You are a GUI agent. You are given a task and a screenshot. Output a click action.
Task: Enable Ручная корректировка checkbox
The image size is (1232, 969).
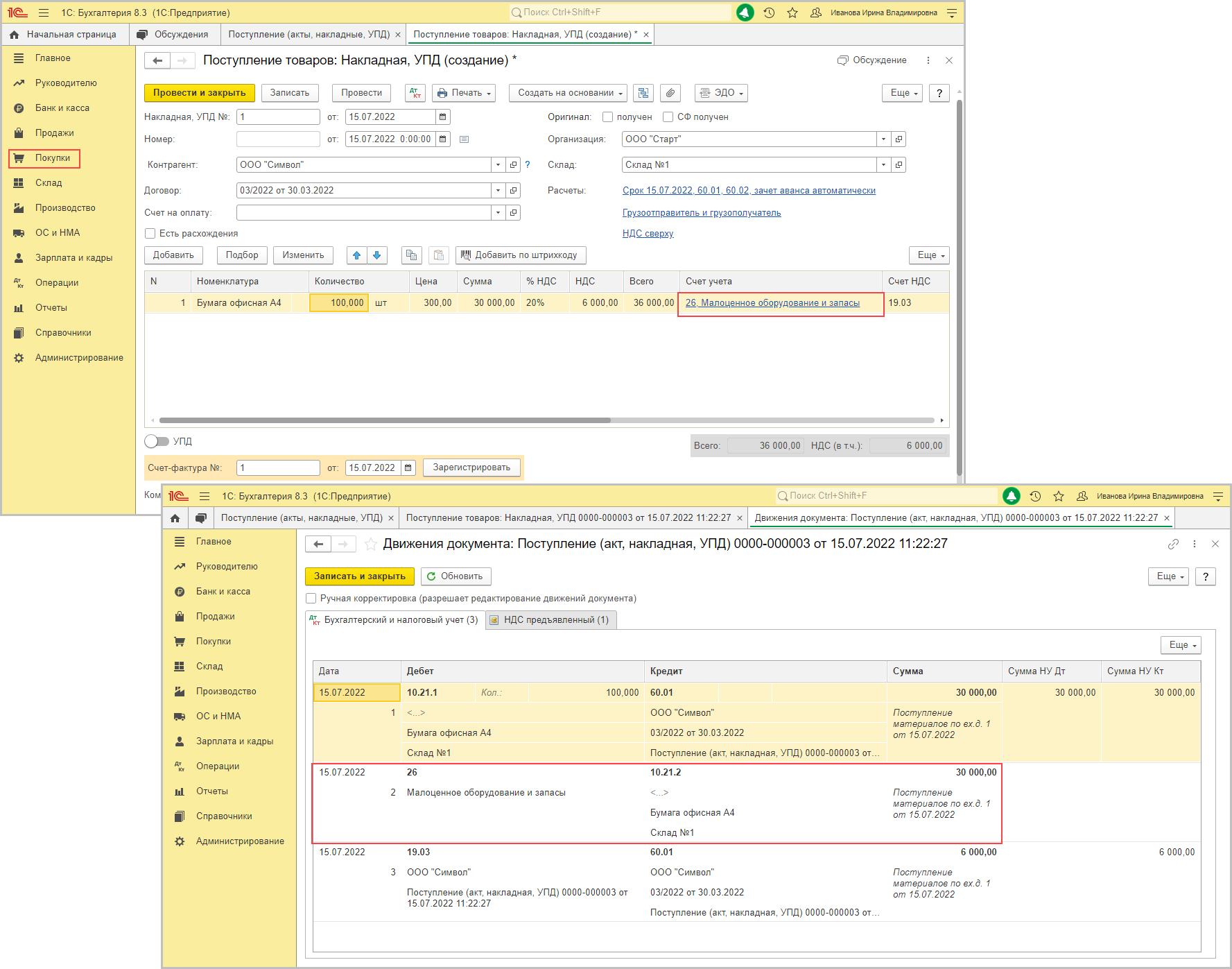[x=311, y=599]
